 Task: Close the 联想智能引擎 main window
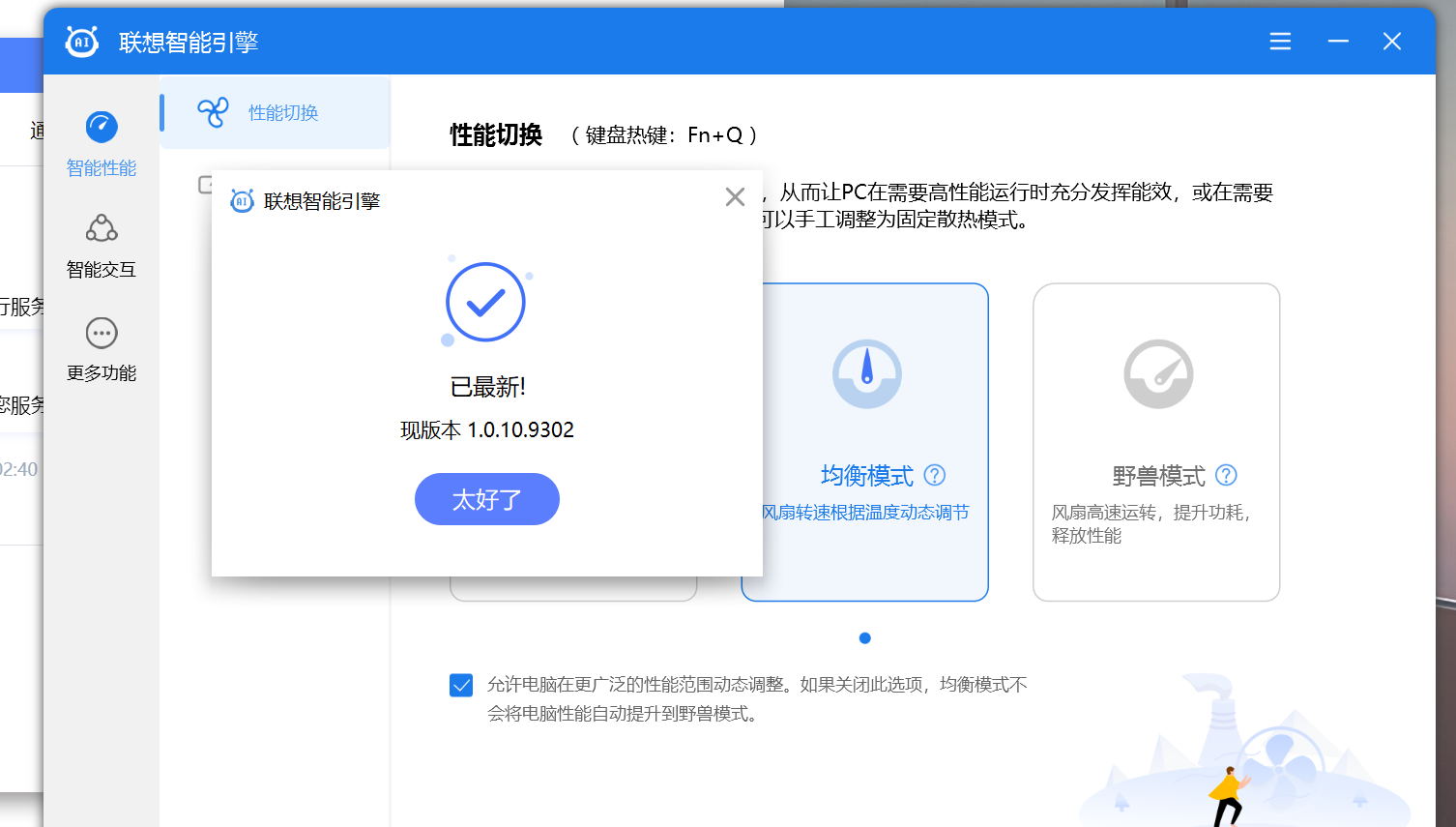(x=1392, y=42)
